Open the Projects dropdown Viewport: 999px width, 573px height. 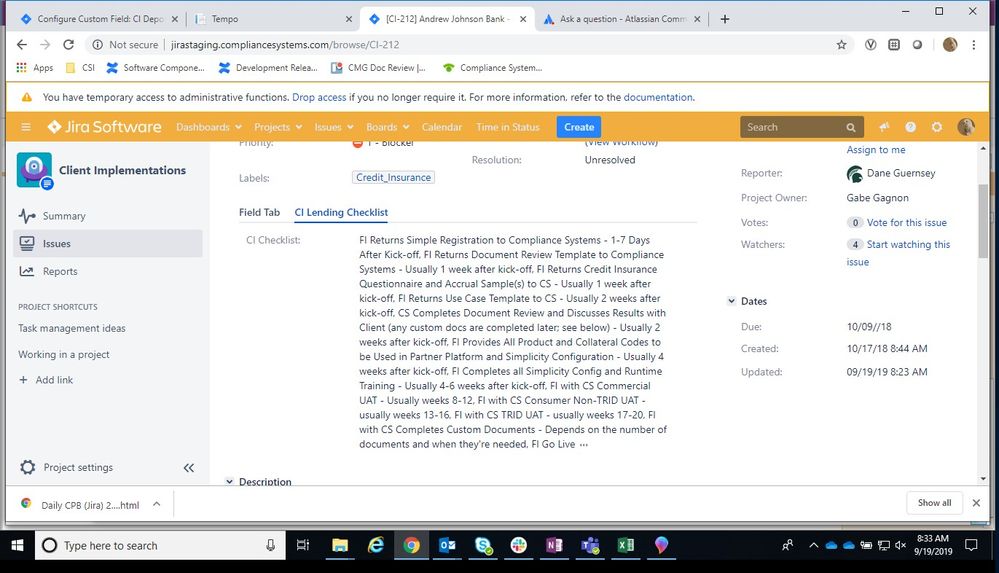click(278, 127)
